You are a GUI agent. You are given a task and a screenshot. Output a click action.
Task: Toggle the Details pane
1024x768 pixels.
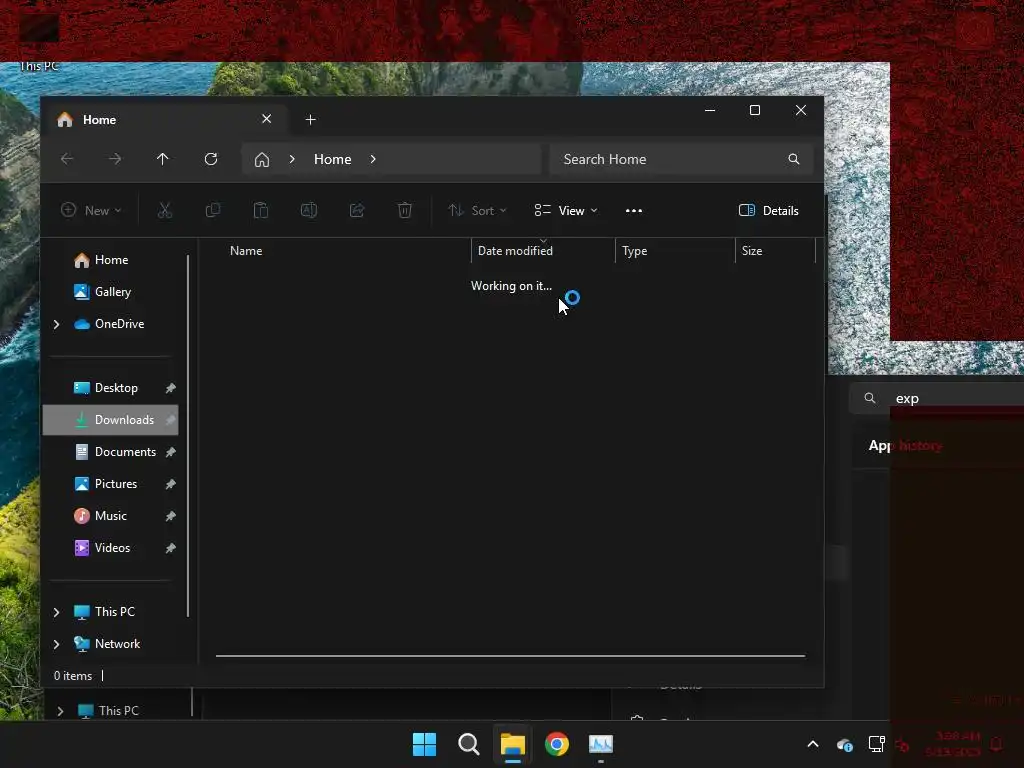(x=769, y=210)
